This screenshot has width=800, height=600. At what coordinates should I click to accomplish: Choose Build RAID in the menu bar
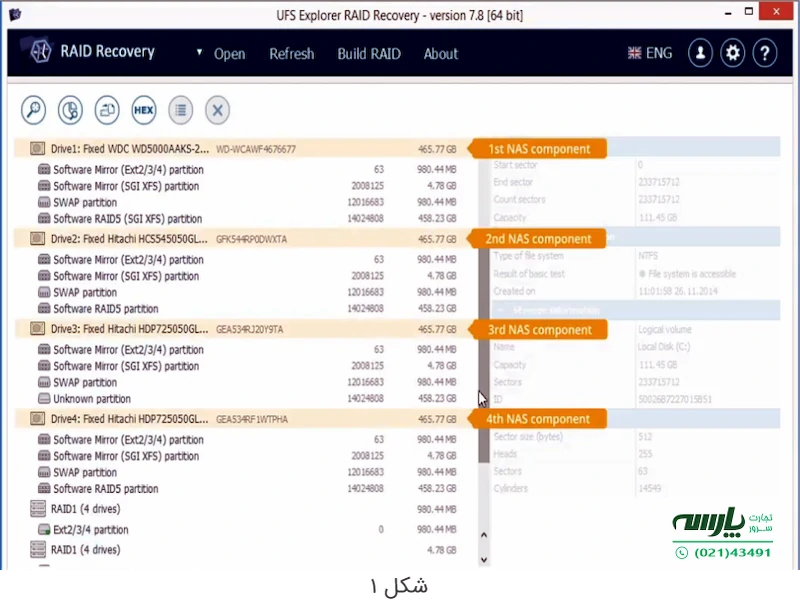click(369, 54)
